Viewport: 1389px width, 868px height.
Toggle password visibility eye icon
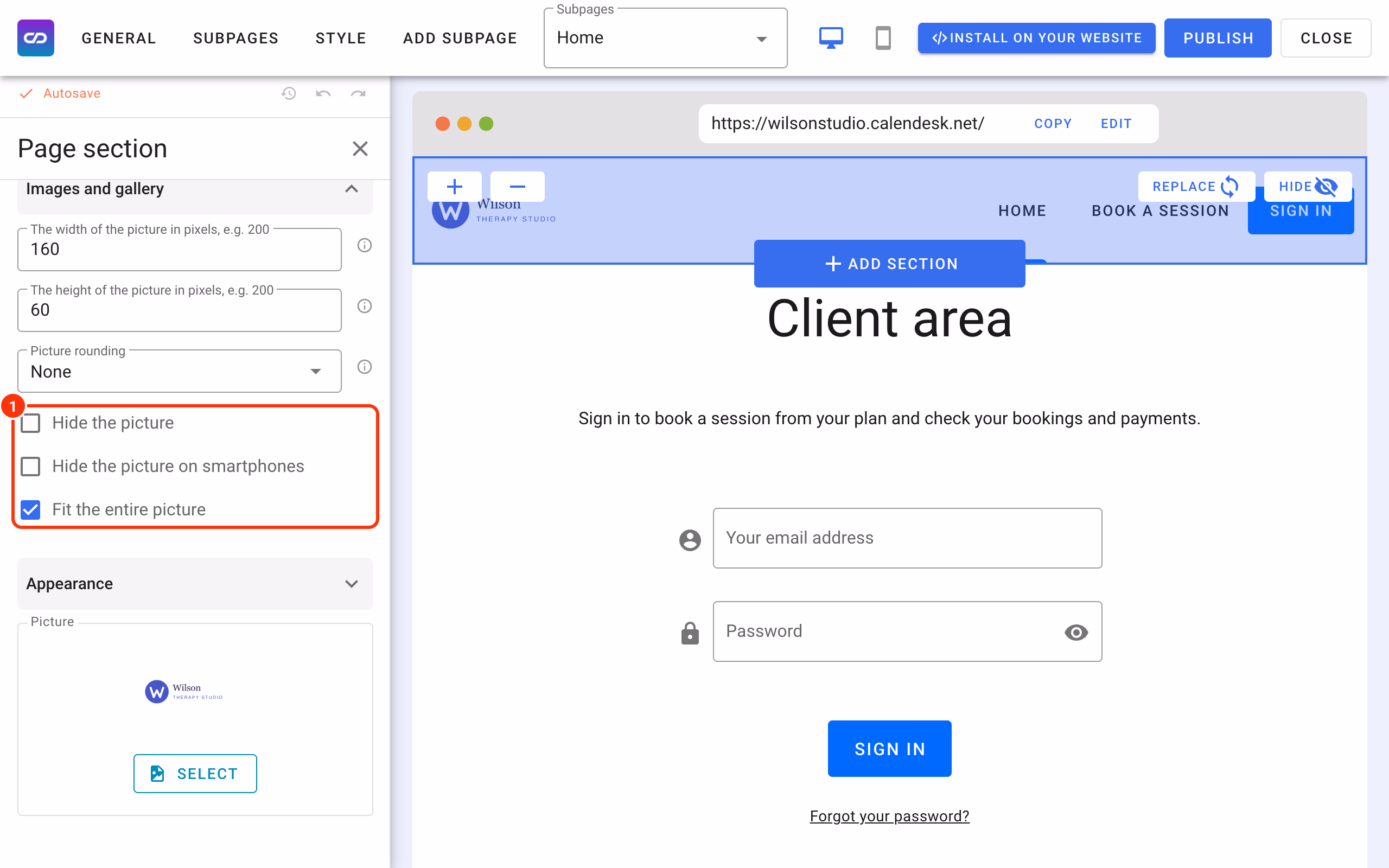1076,632
